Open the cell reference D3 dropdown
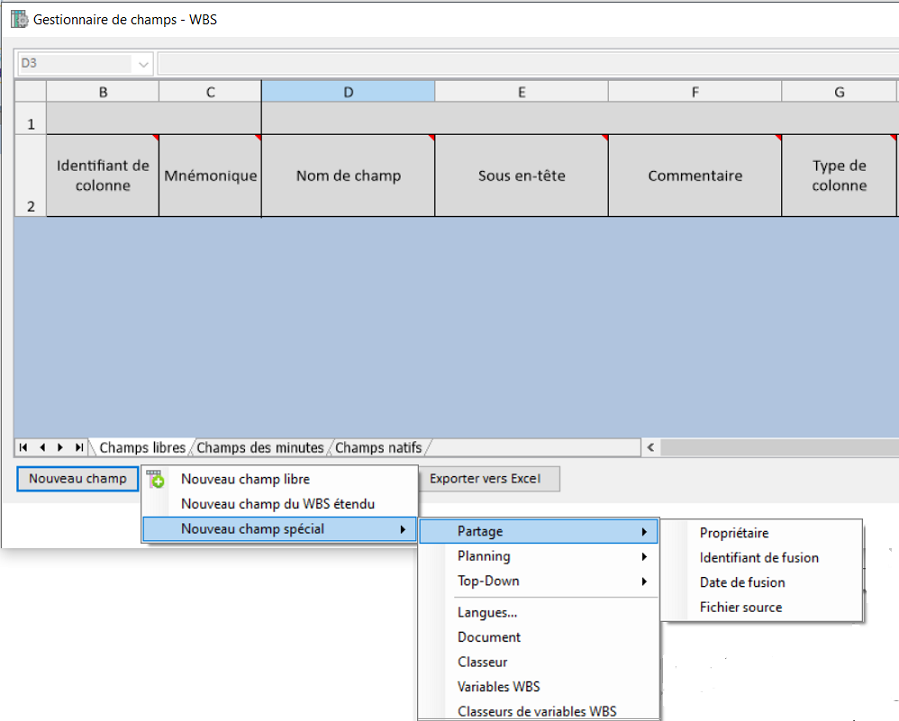 click(144, 64)
